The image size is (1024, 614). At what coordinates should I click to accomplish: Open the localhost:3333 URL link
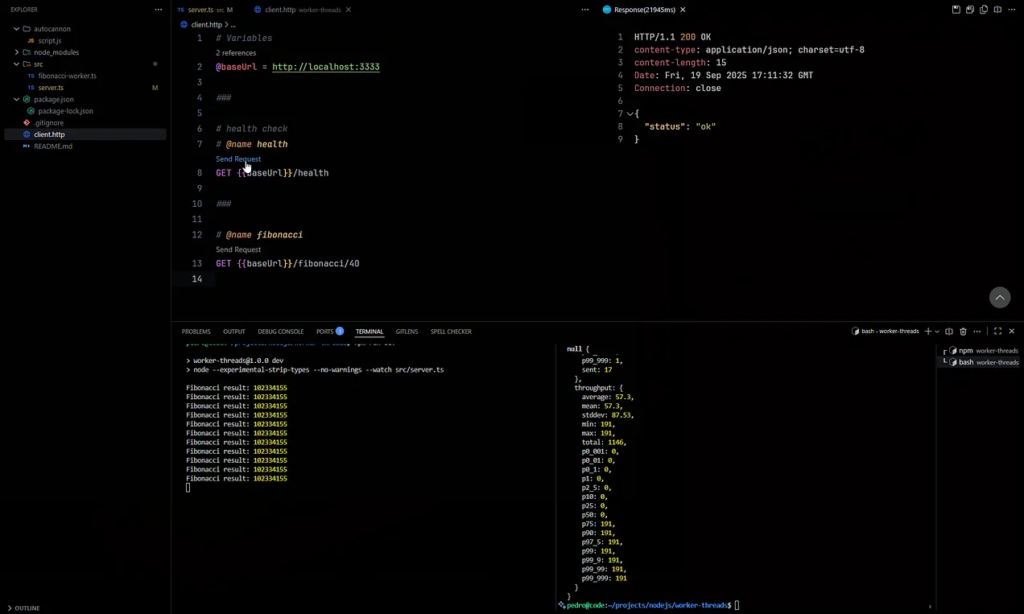[x=325, y=67]
